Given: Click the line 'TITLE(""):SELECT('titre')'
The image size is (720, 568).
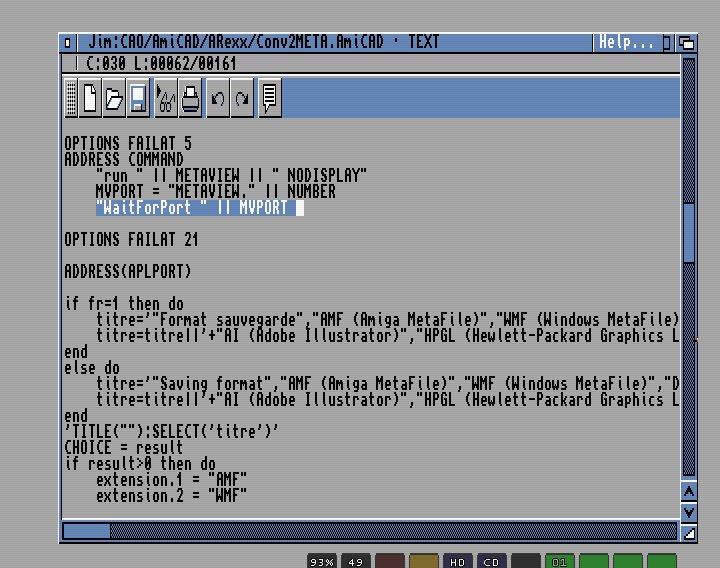Looking at the screenshot, I should click(172, 432).
